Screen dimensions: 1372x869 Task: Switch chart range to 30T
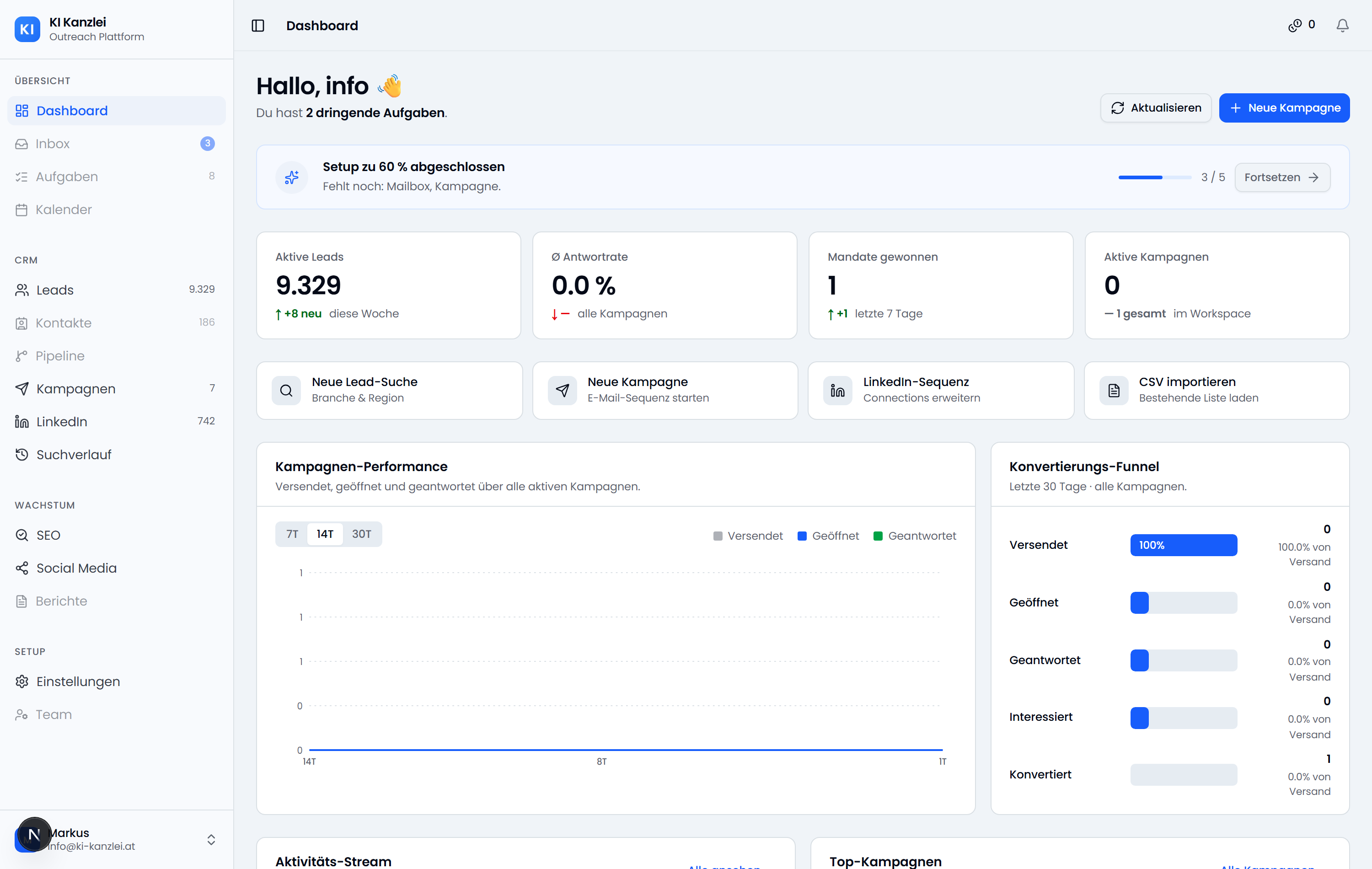(361, 534)
